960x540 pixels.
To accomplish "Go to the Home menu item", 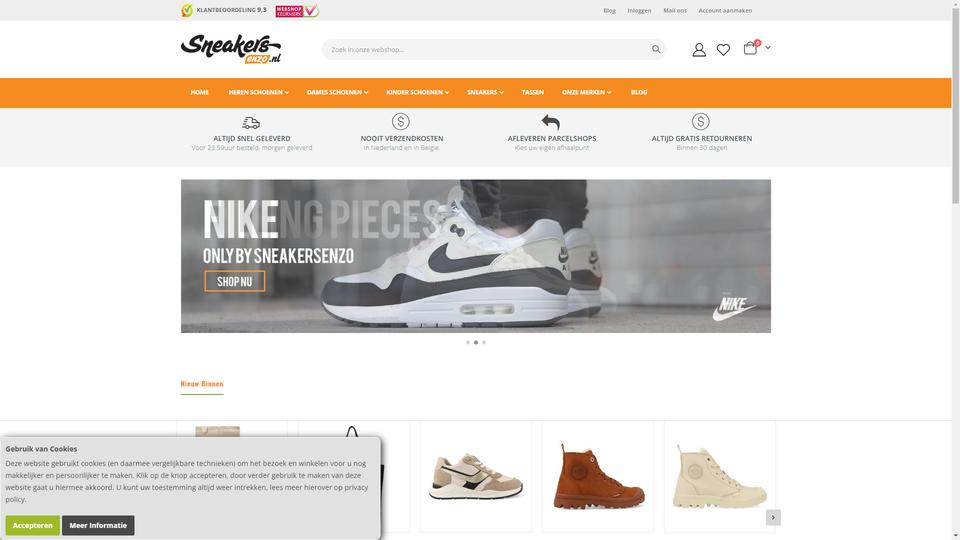I will click(200, 92).
